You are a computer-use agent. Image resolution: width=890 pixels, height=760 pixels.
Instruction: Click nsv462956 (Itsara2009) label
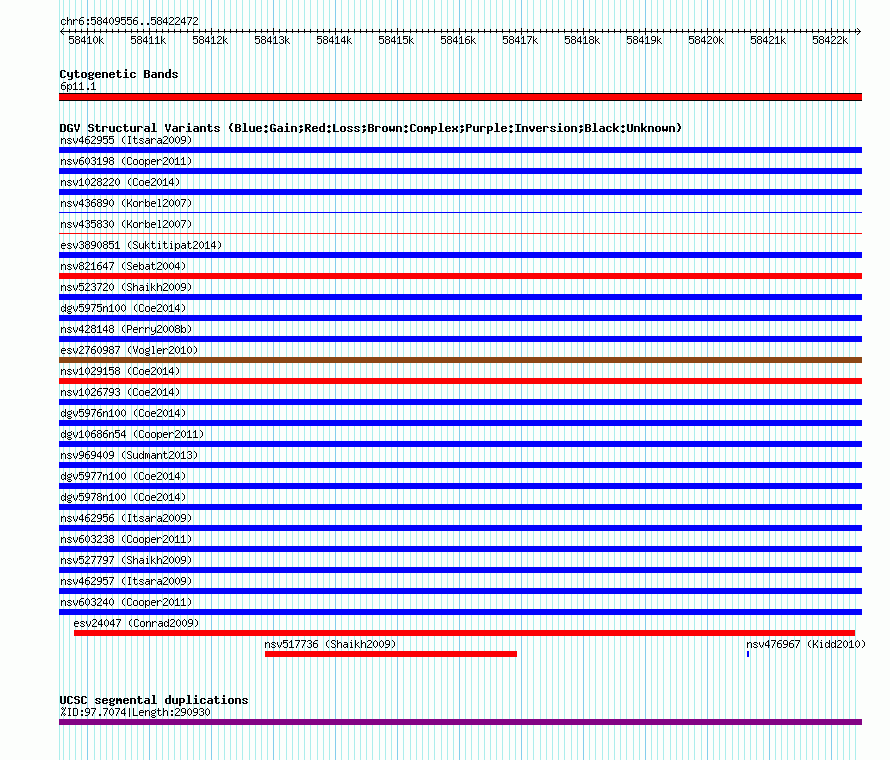[126, 518]
